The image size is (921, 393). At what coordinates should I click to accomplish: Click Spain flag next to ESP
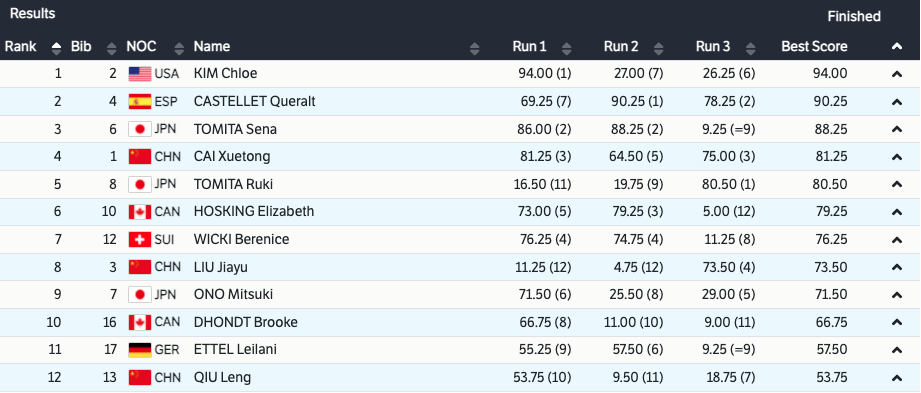pos(140,102)
